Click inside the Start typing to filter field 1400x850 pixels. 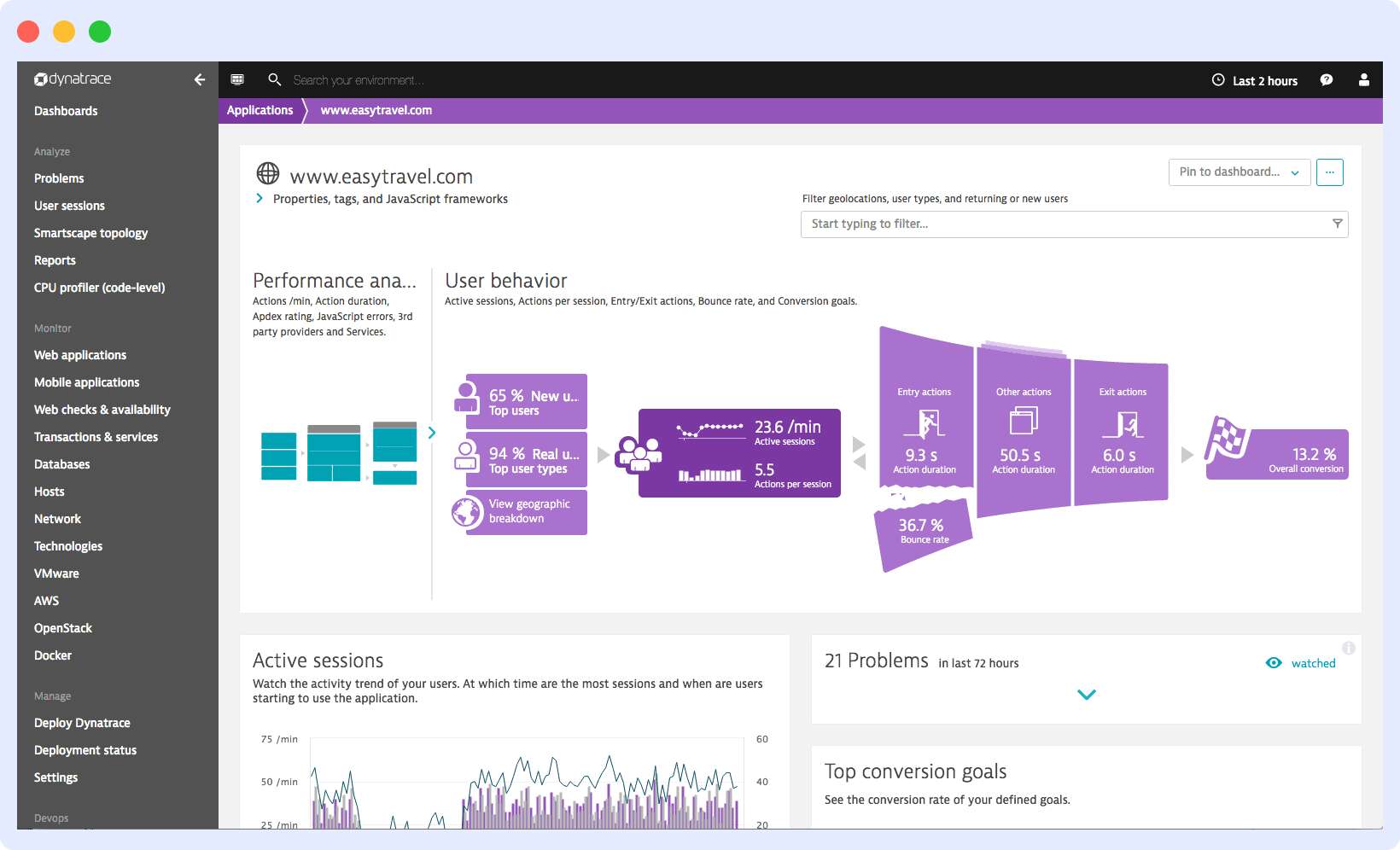[939, 224]
